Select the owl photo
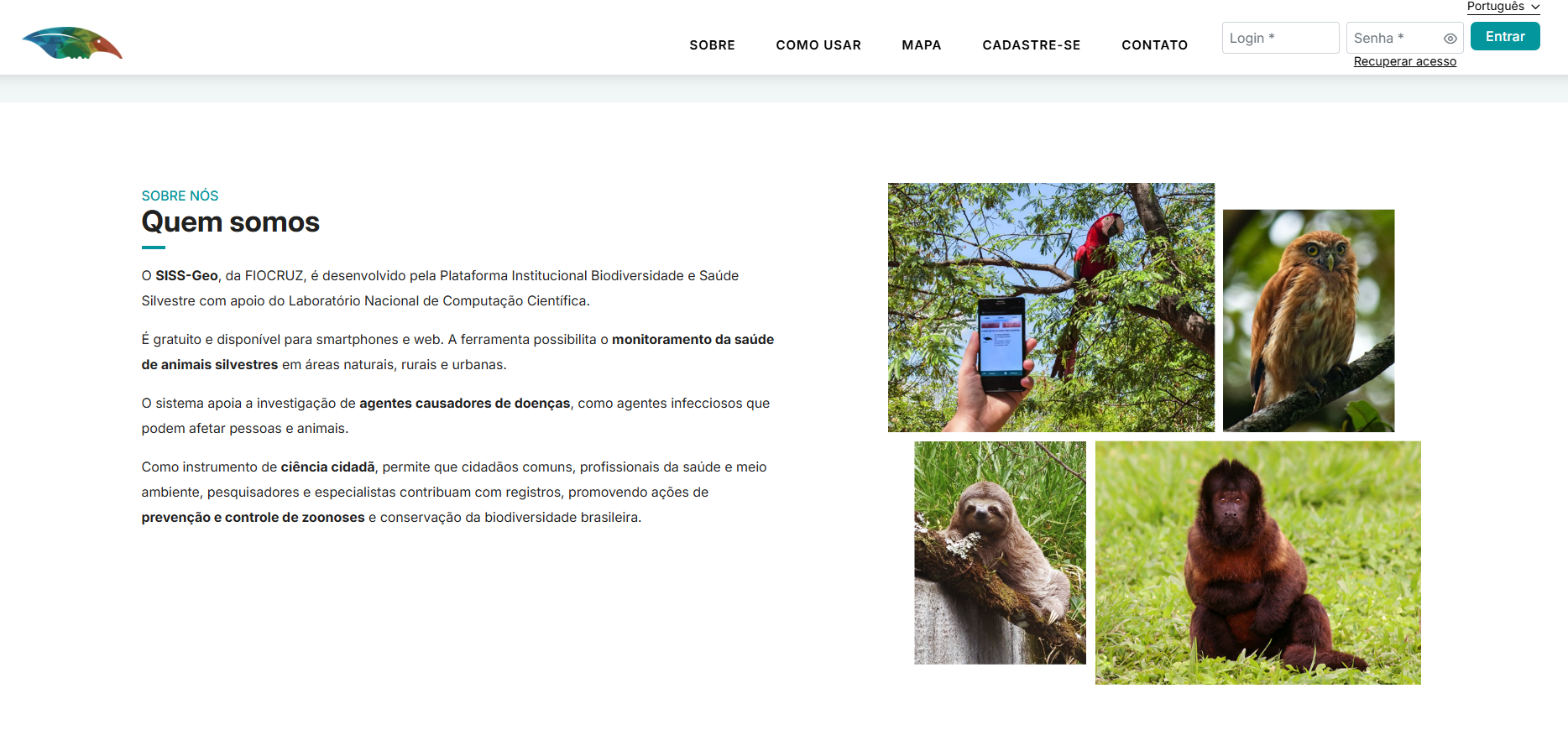This screenshot has width=1568, height=730. (1308, 321)
